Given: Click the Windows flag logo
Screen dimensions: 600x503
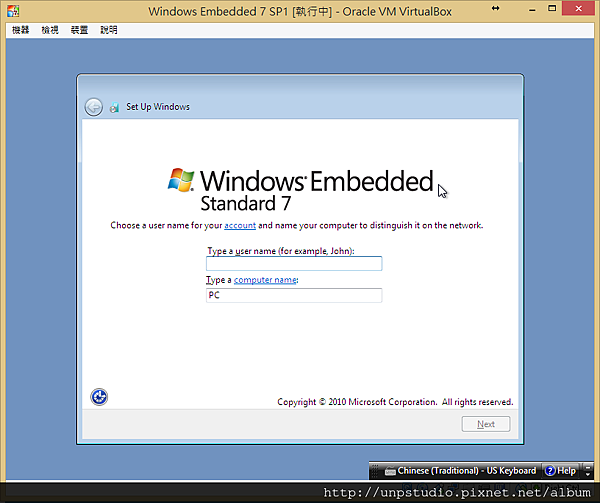Looking at the screenshot, I should [181, 180].
